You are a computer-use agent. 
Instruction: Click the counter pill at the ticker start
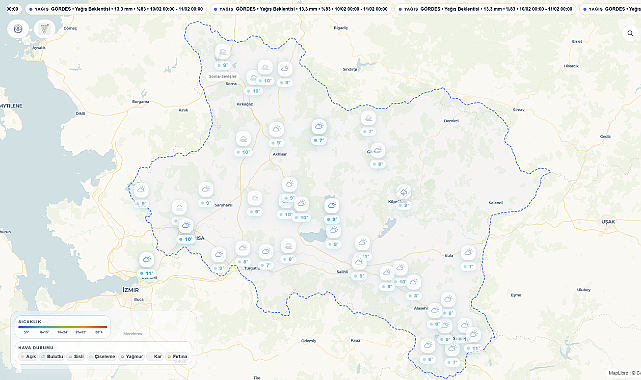pos(13,9)
